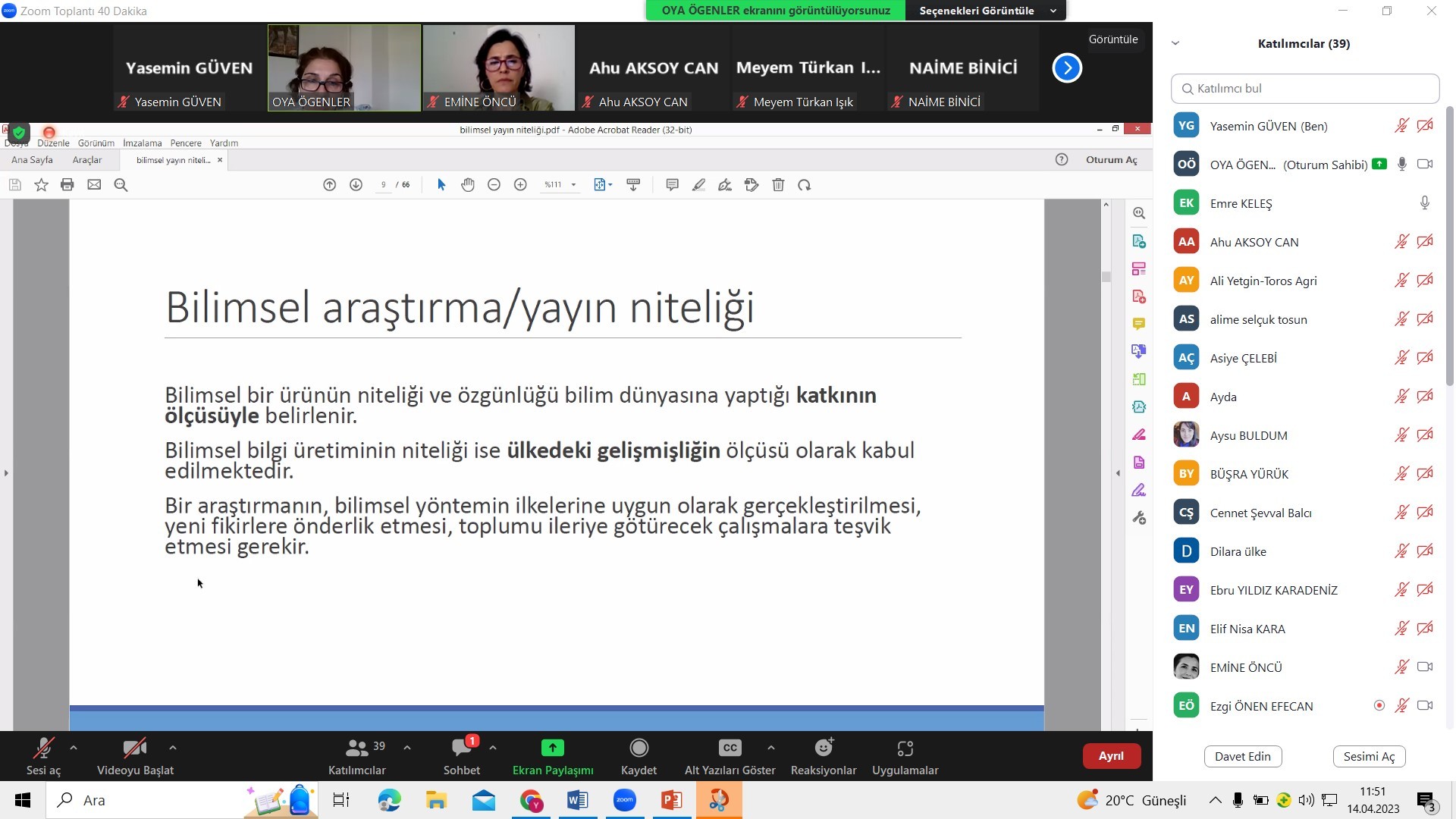
Task: Open the Acrobat zoom percentage dropdown
Action: (573, 185)
